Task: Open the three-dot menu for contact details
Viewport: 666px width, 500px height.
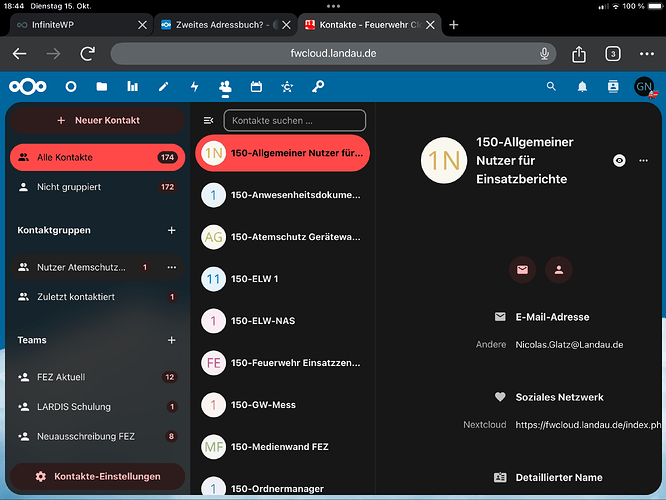Action: 643,160
